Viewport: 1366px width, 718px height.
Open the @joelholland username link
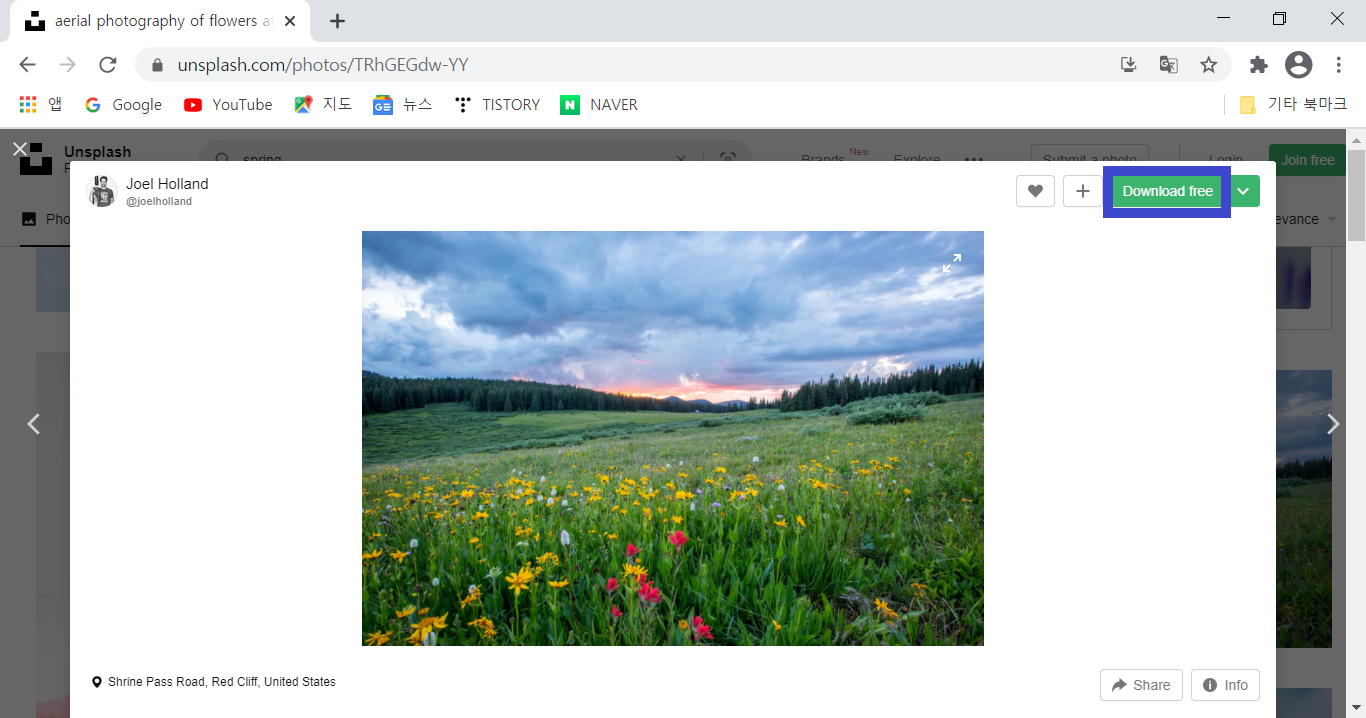click(x=159, y=201)
